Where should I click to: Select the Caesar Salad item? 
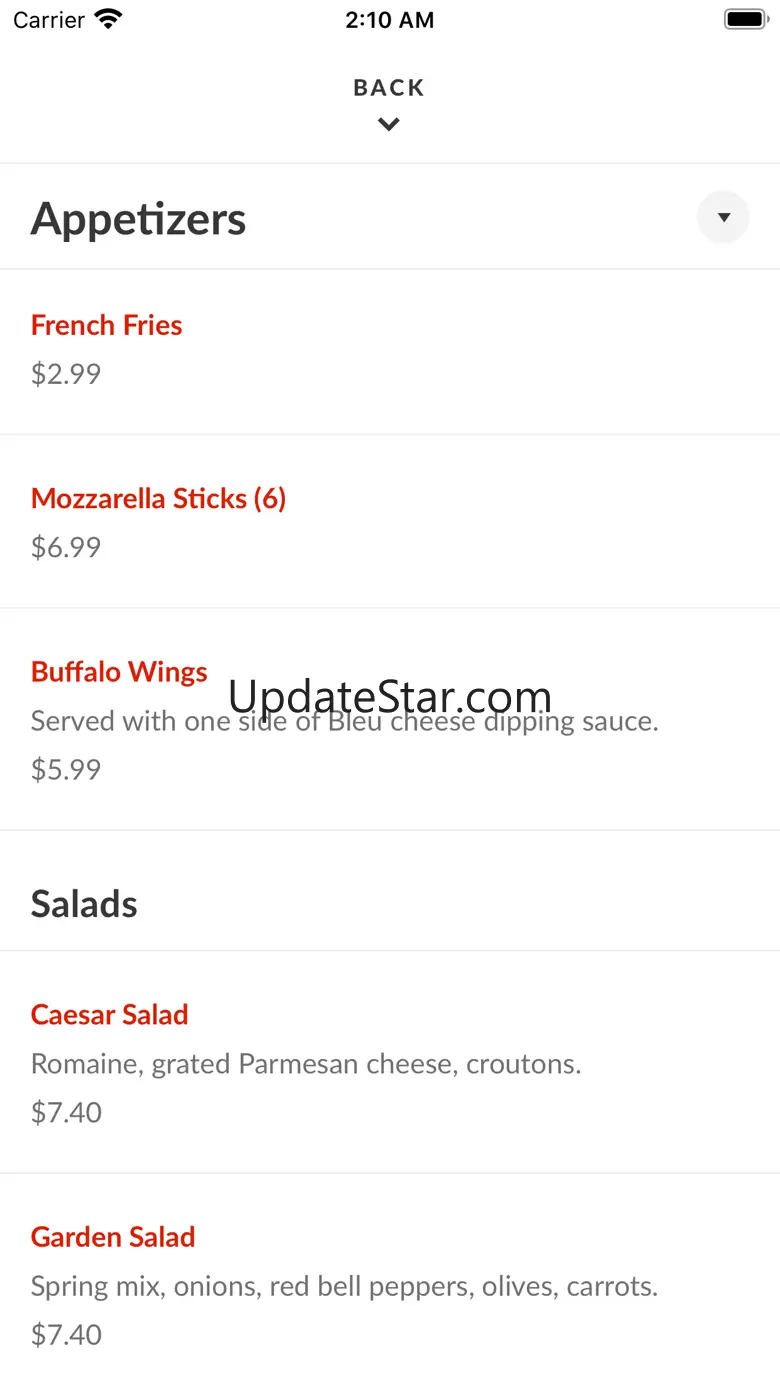(110, 1014)
